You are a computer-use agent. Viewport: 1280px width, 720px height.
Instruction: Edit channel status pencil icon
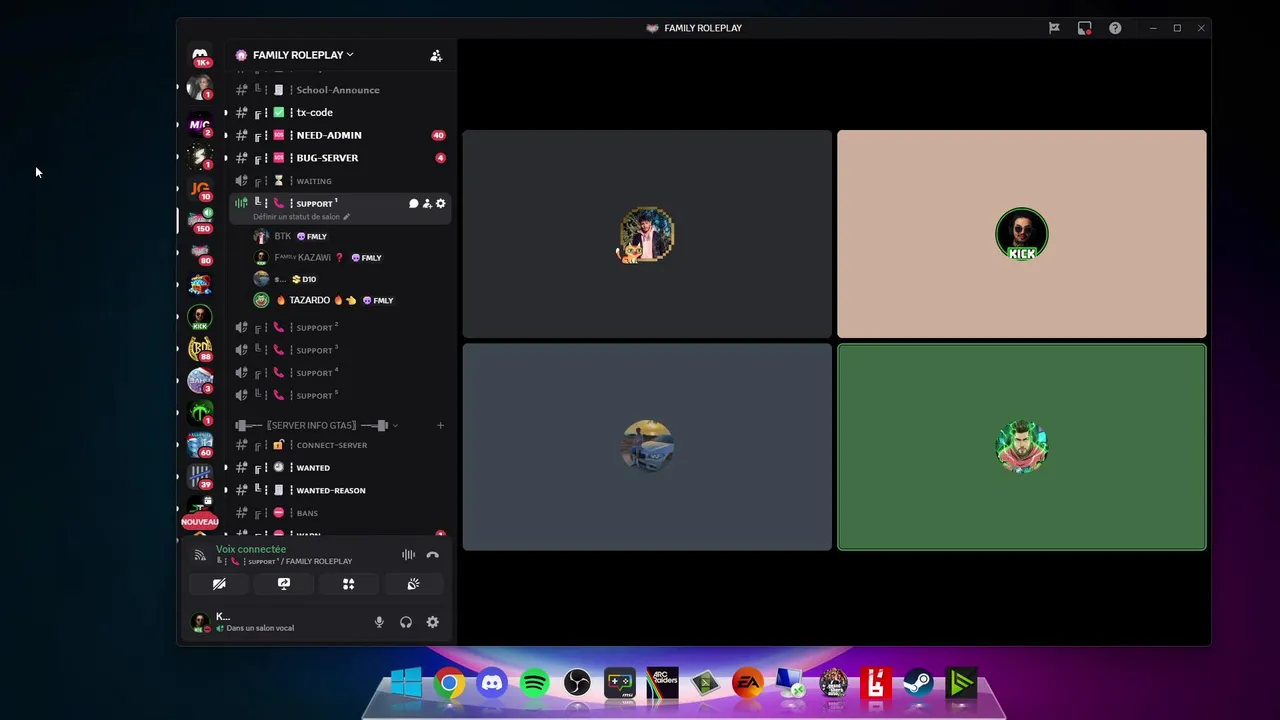tap(347, 217)
